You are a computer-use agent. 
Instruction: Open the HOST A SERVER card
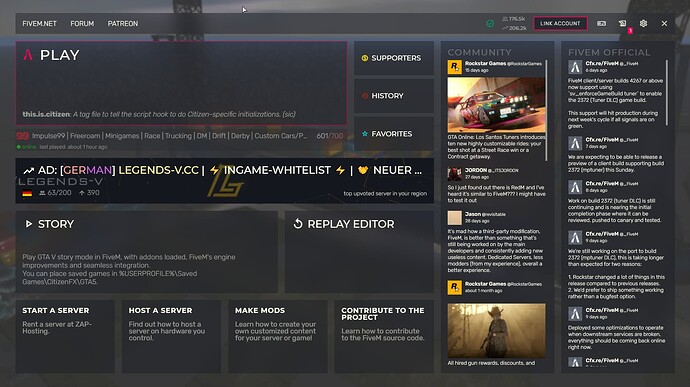click(171, 336)
